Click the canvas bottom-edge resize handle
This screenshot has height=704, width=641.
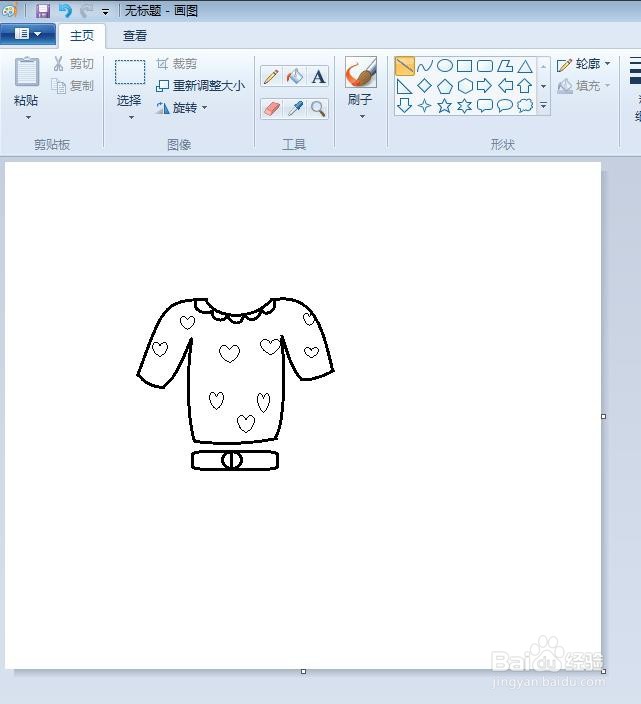click(303, 671)
